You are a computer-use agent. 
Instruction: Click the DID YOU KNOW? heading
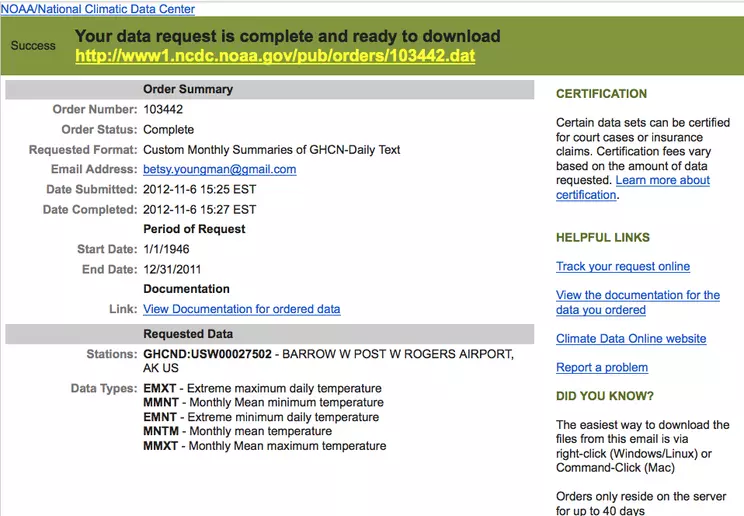(x=604, y=396)
